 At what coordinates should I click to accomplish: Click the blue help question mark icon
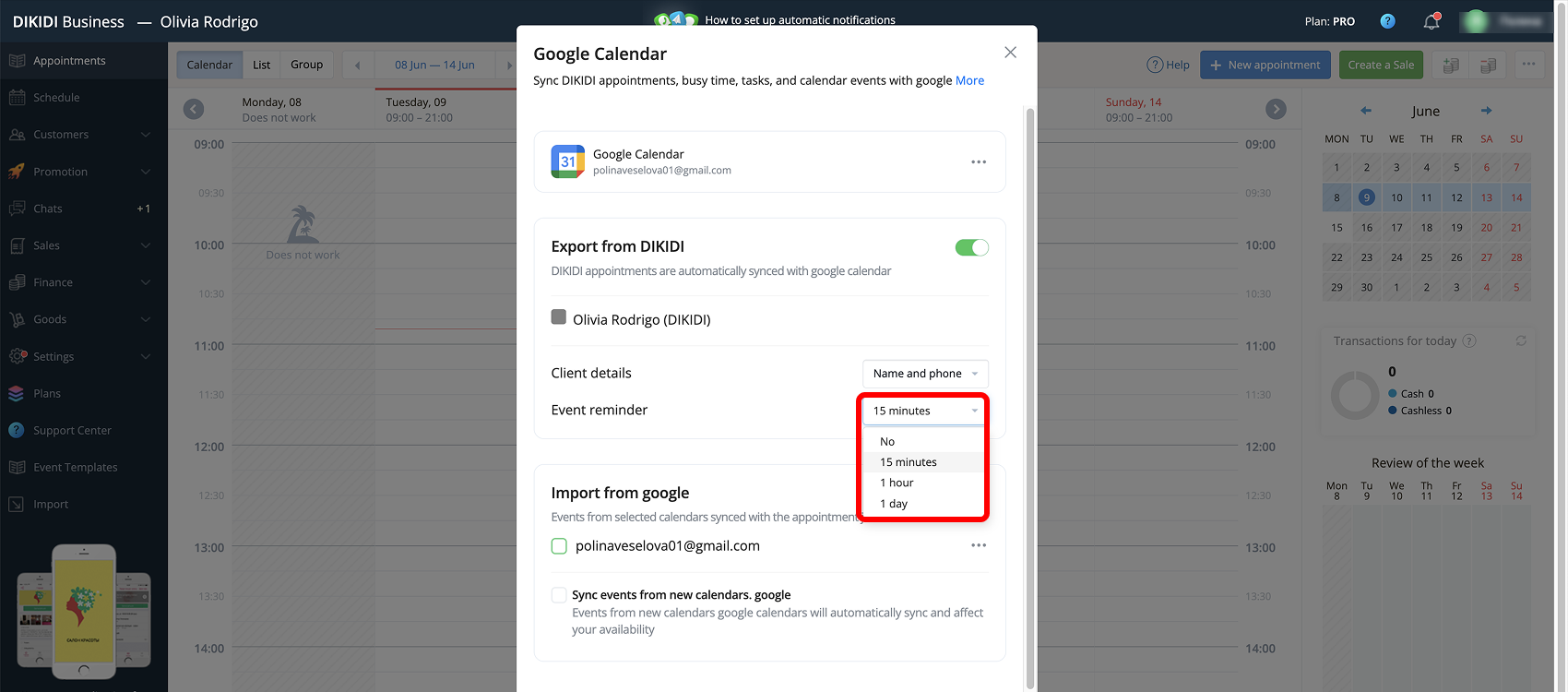[1387, 21]
